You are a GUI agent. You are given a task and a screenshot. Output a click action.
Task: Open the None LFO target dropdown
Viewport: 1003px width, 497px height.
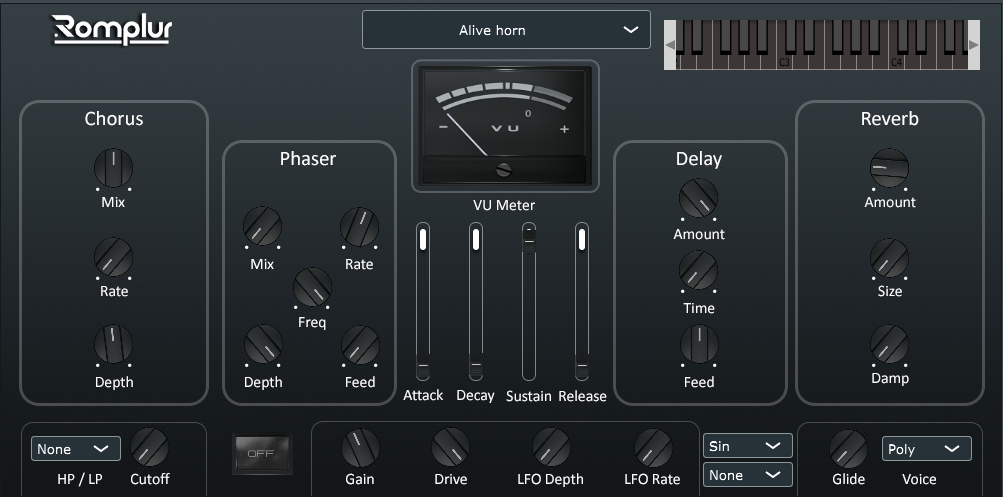point(748,475)
